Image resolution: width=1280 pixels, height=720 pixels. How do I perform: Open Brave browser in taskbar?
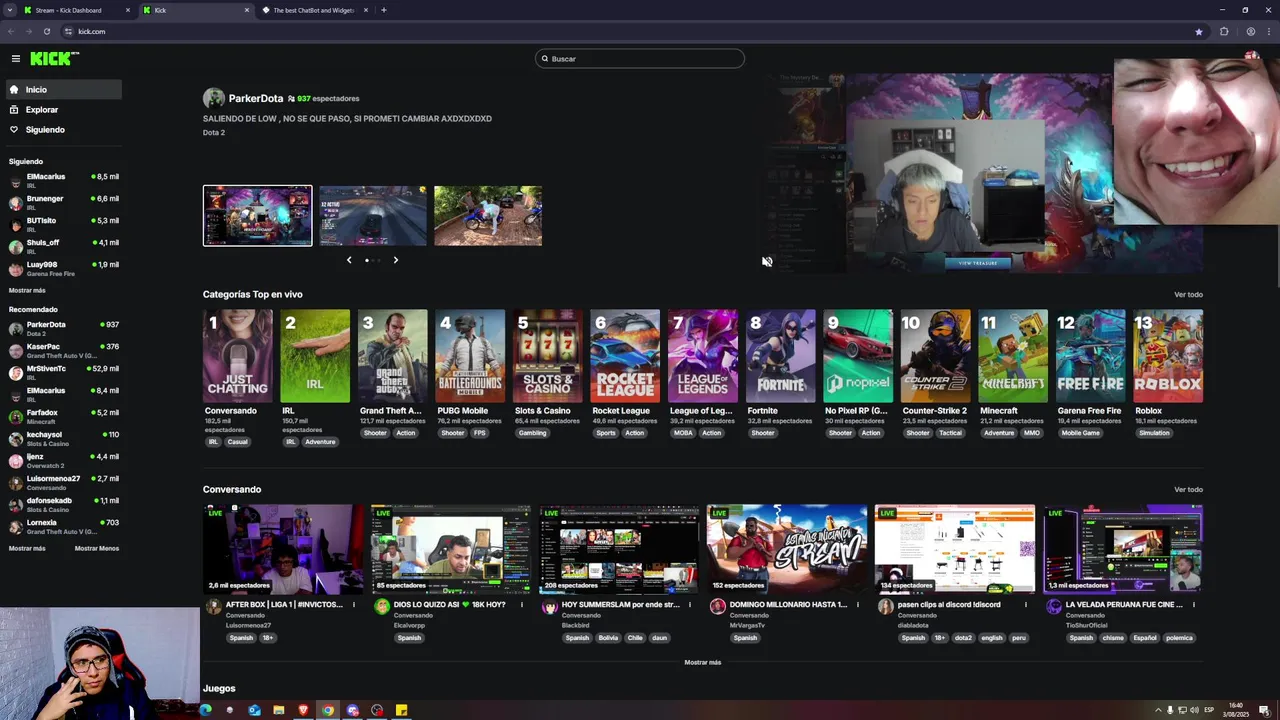point(303,710)
